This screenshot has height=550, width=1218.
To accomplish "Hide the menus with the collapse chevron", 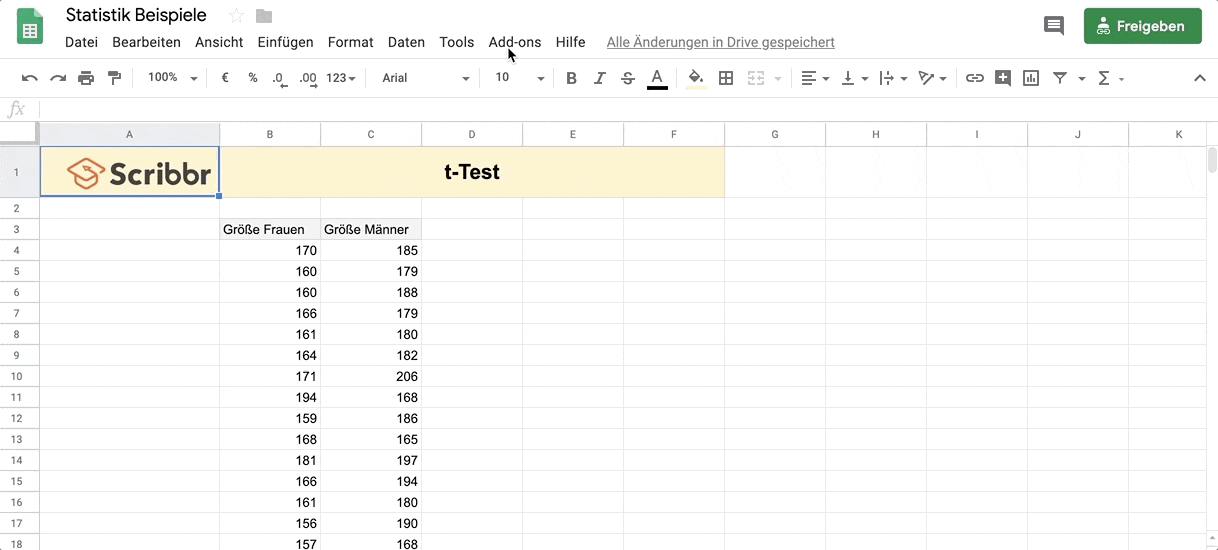I will click(x=1200, y=78).
